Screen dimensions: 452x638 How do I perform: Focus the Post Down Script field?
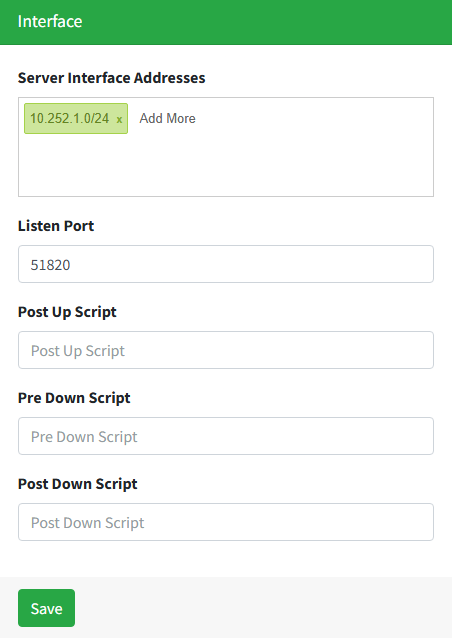point(226,522)
